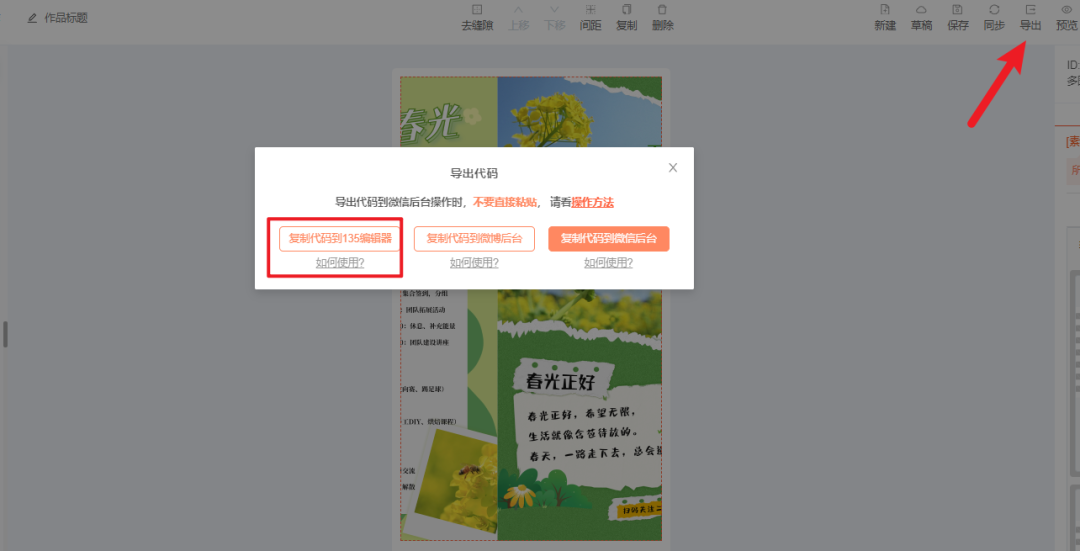Close the 导出代码 dialog

673,167
